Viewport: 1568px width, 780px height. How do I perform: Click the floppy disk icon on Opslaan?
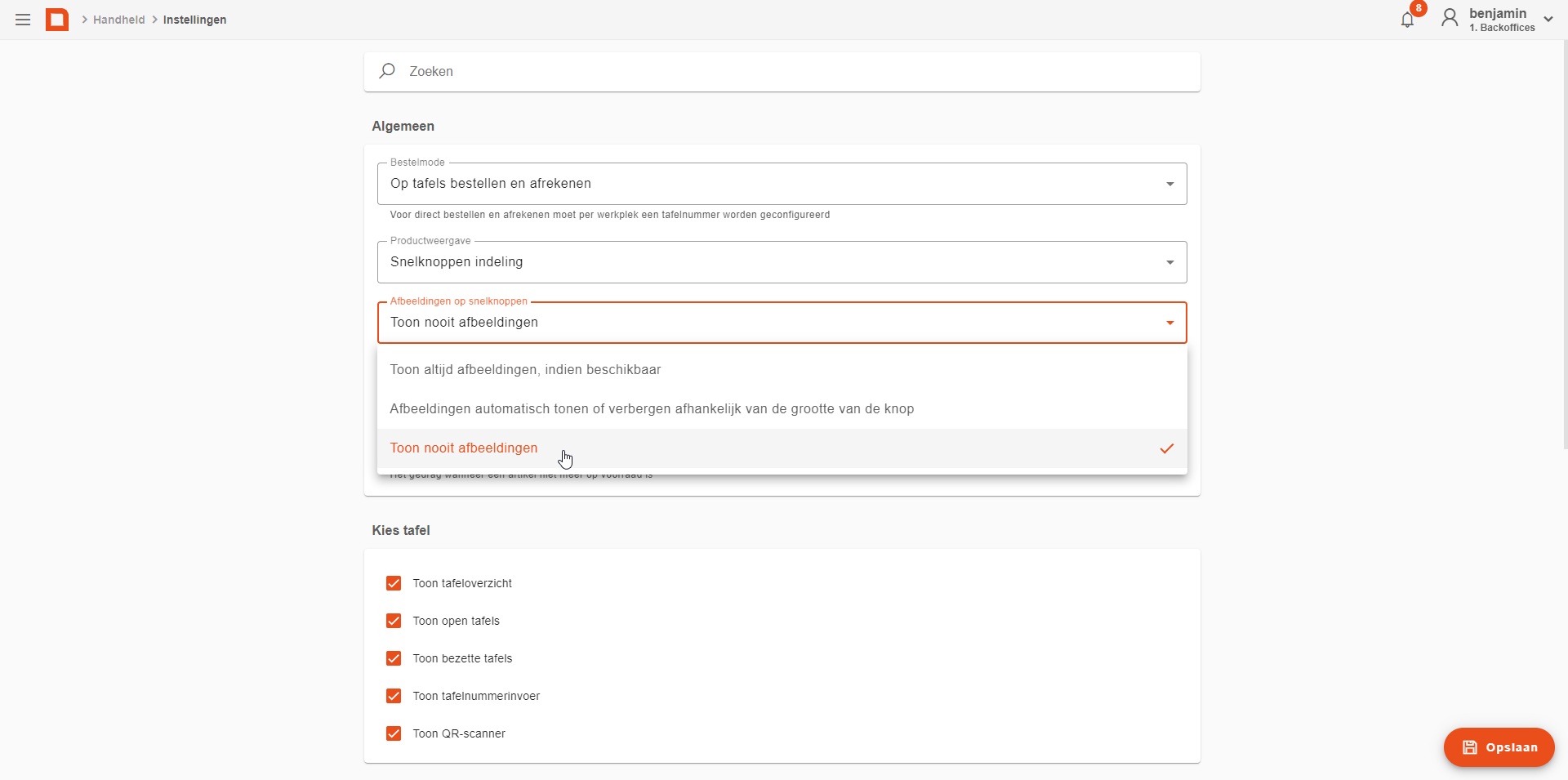(1469, 747)
